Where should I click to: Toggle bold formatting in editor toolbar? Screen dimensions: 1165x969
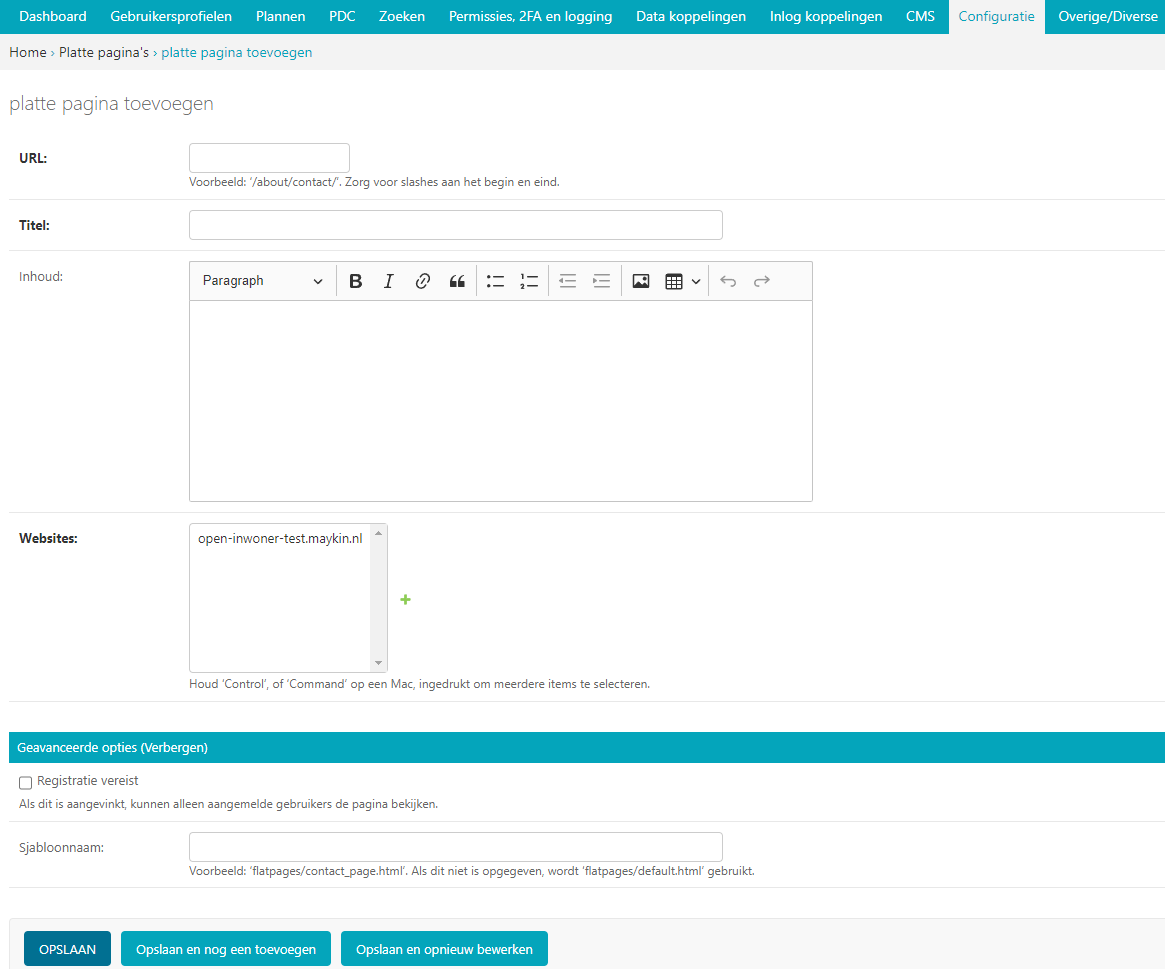(355, 282)
